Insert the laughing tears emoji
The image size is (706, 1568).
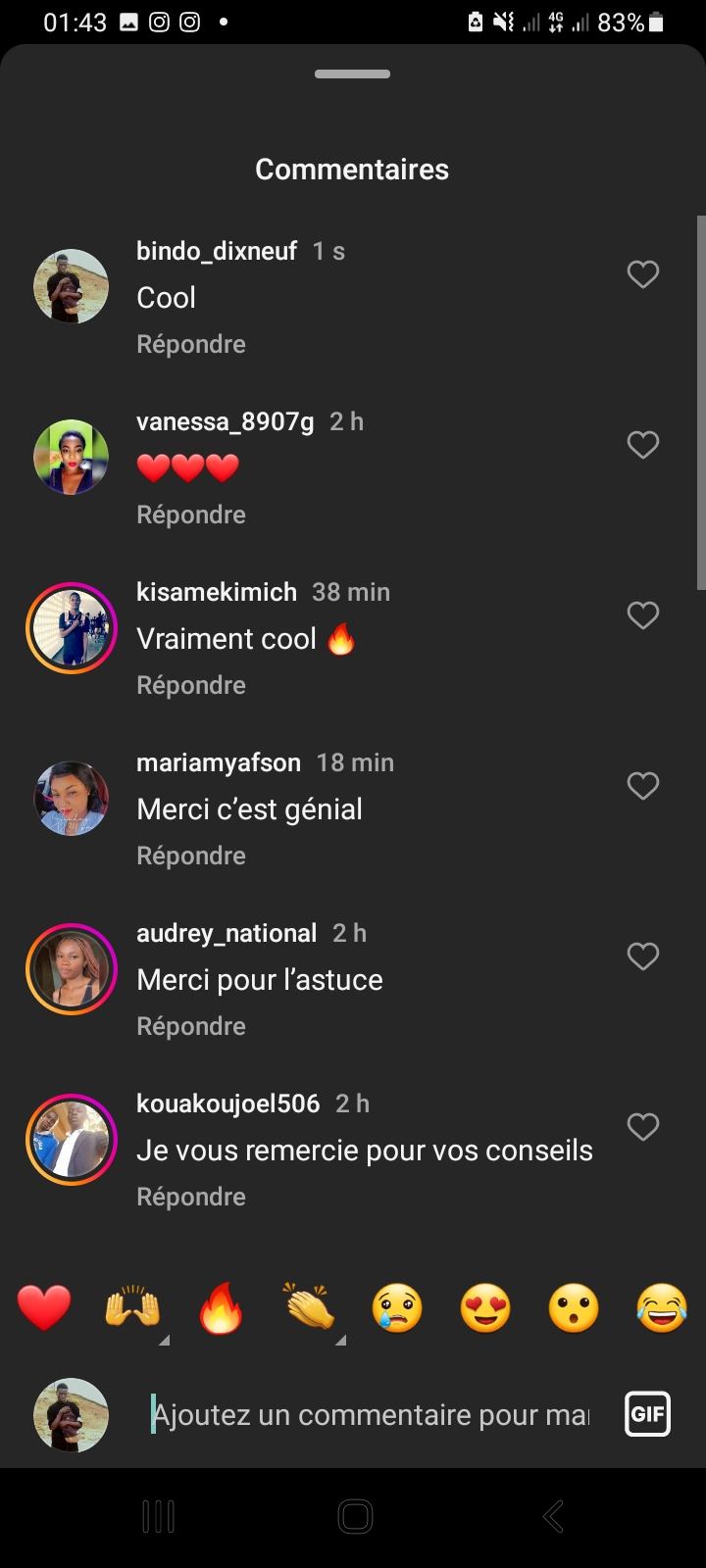662,1308
